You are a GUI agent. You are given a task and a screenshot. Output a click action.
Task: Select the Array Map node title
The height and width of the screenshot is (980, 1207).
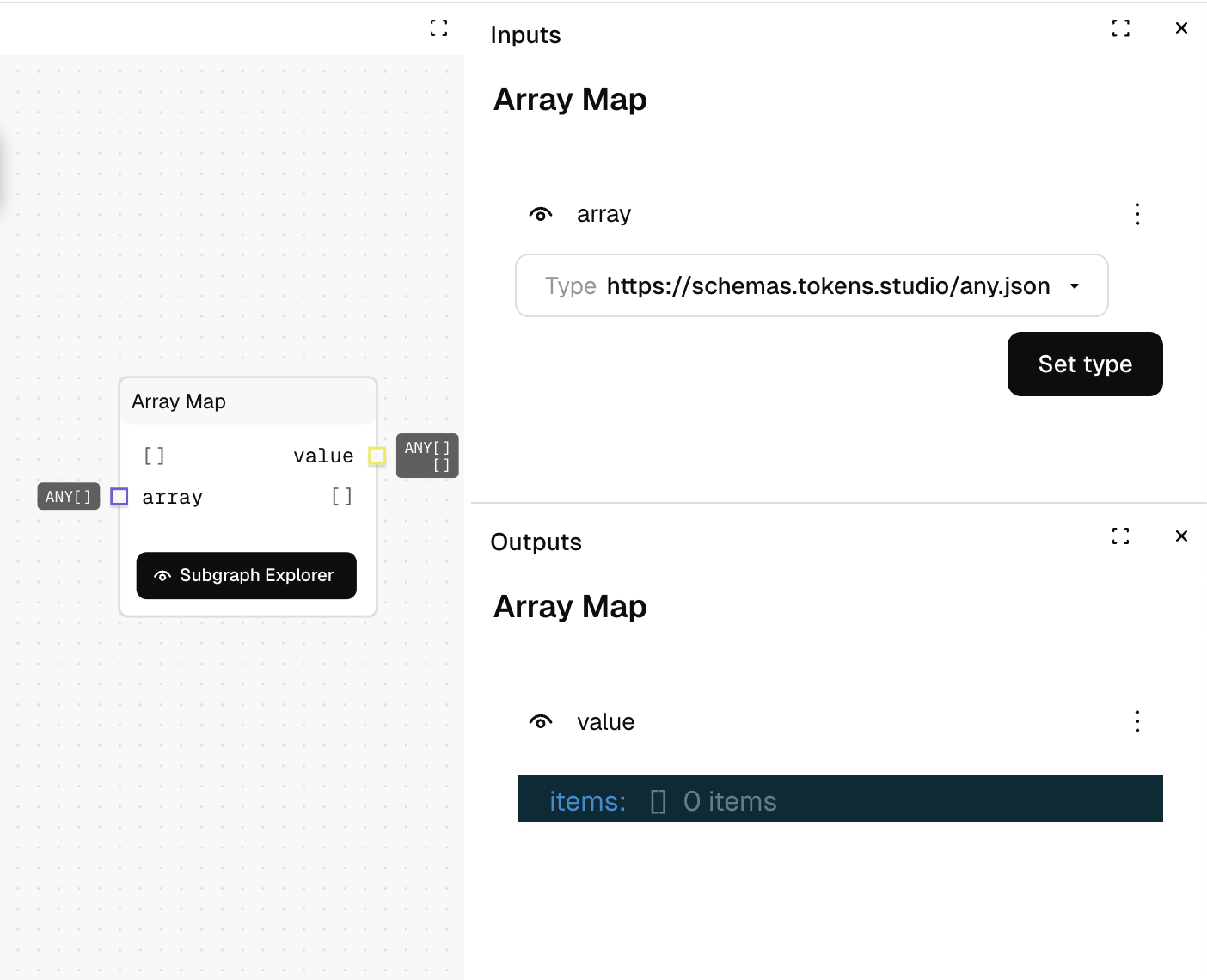(179, 401)
